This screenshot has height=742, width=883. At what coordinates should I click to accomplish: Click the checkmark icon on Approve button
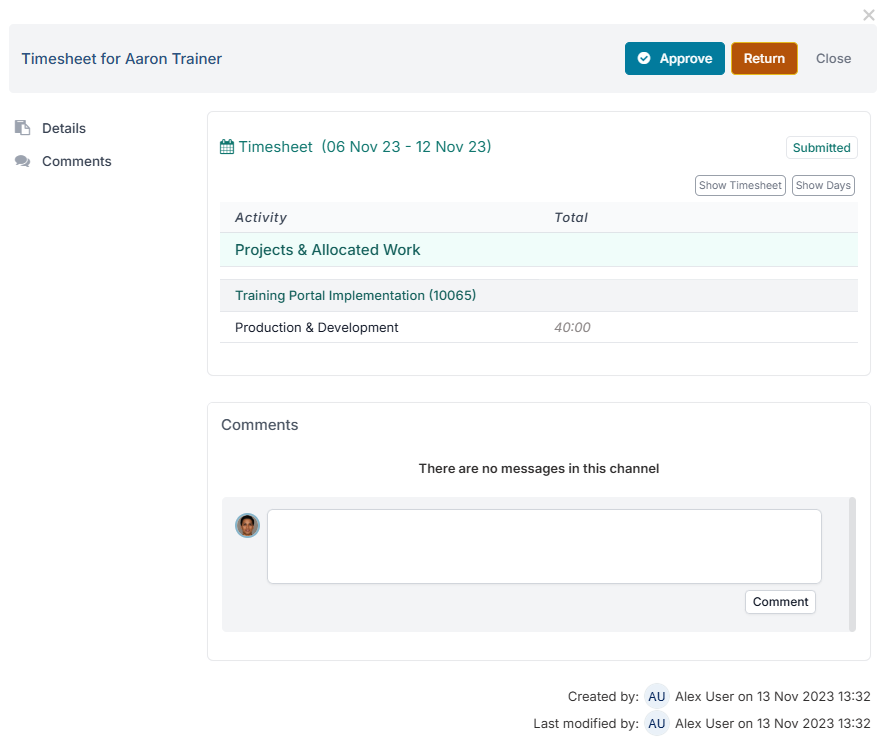[x=644, y=59]
